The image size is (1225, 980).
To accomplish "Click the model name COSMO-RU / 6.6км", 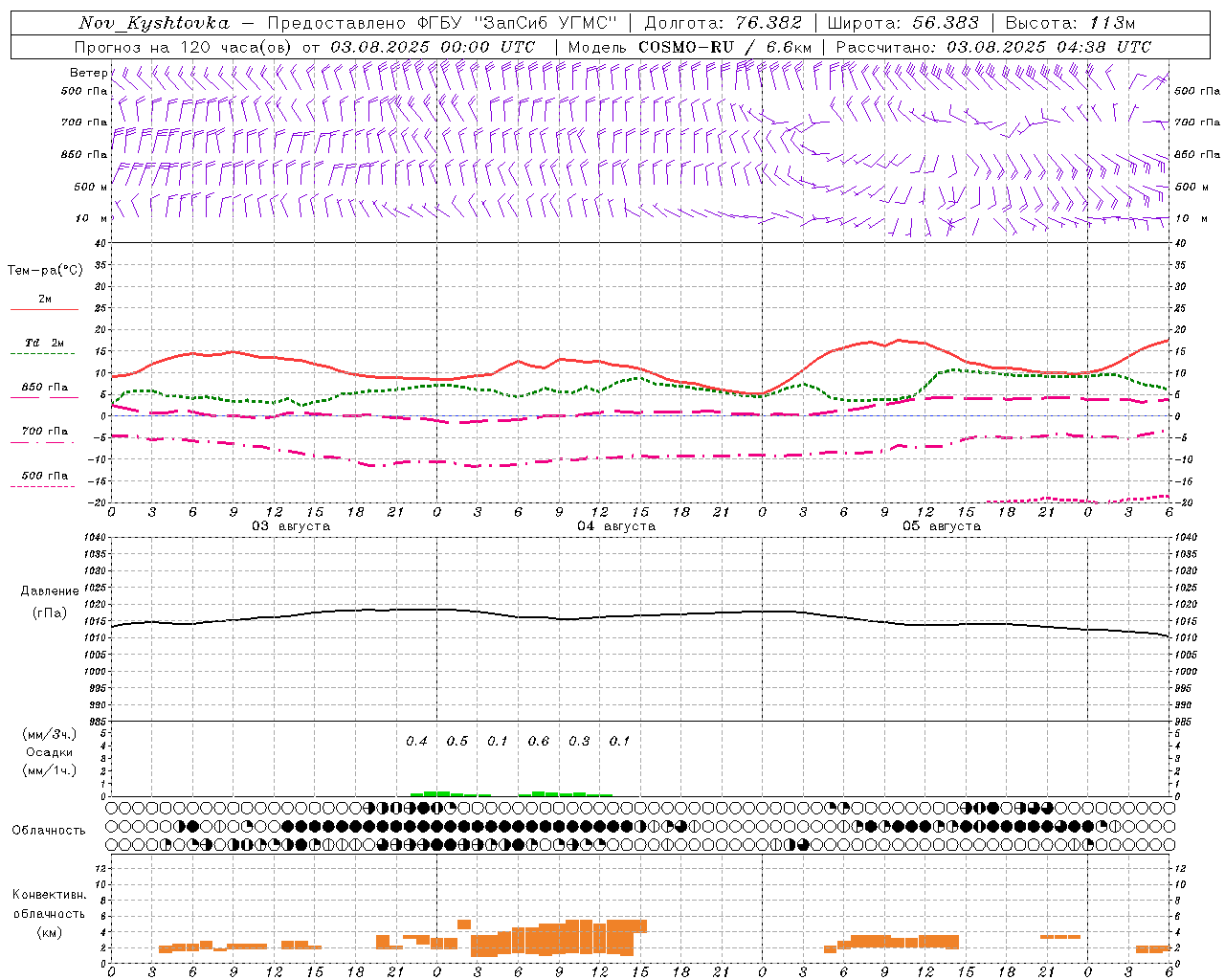I will (724, 47).
